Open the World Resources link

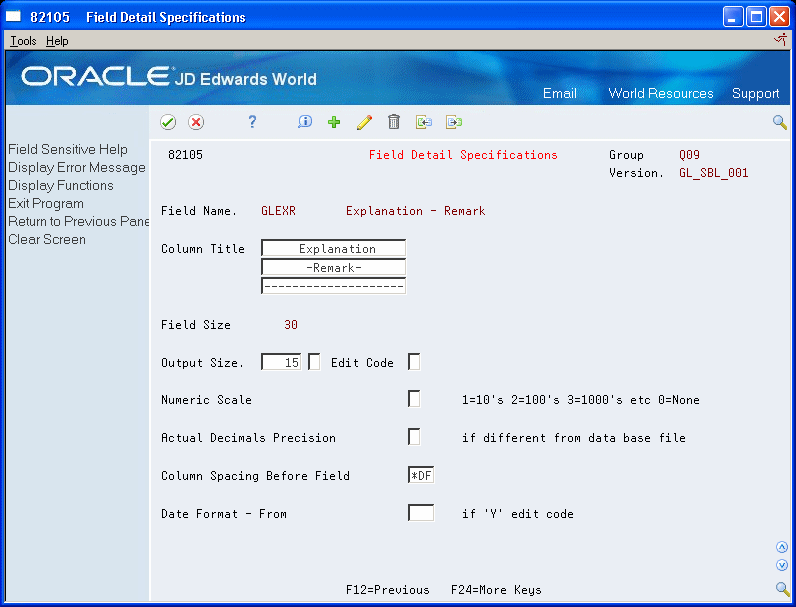(x=660, y=93)
